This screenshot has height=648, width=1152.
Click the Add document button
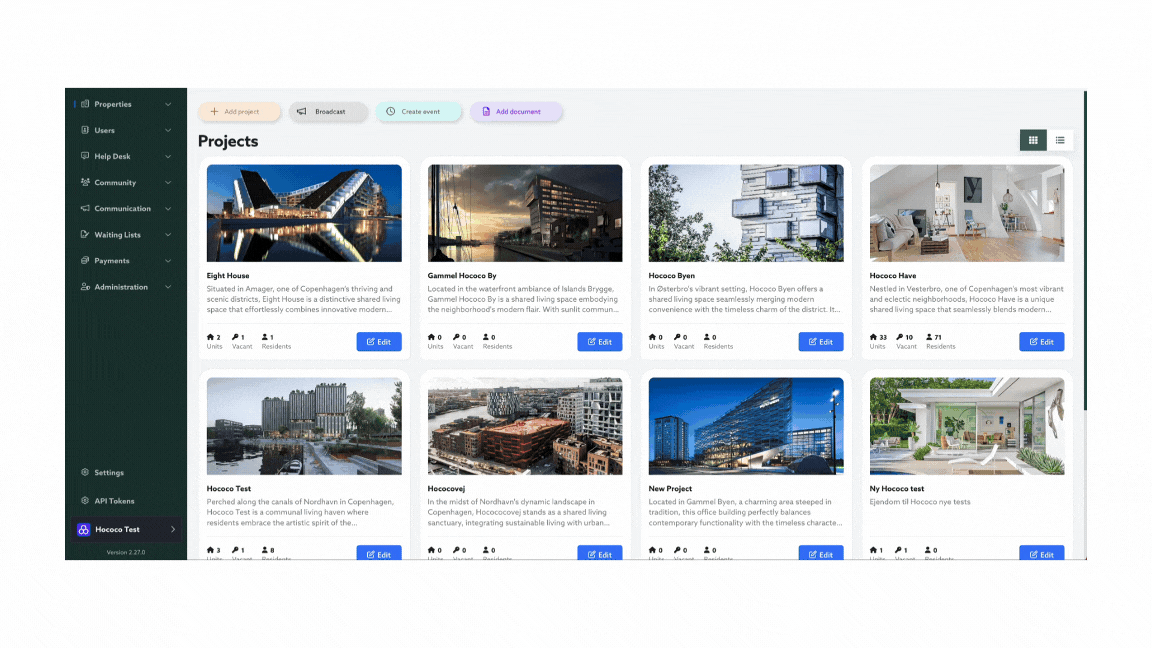point(516,112)
